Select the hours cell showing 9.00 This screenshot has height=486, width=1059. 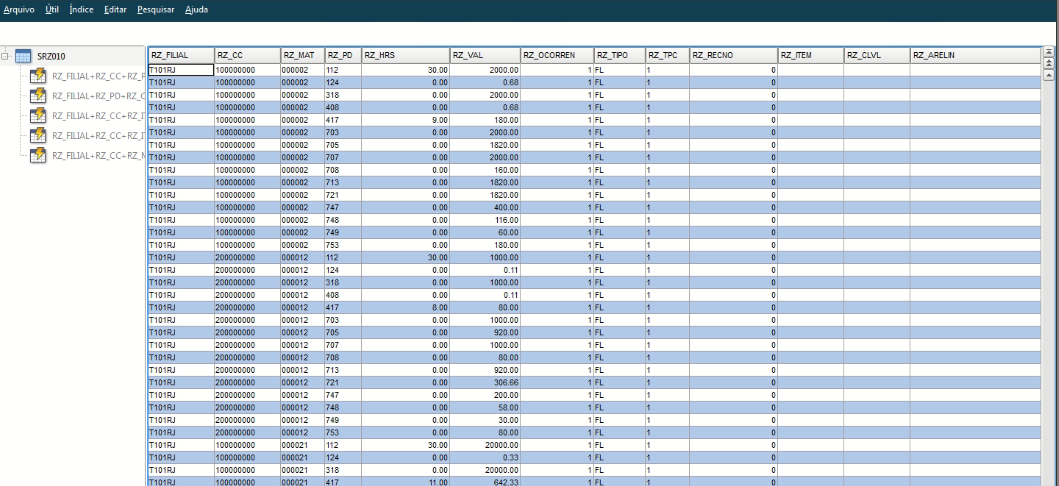tap(406, 120)
